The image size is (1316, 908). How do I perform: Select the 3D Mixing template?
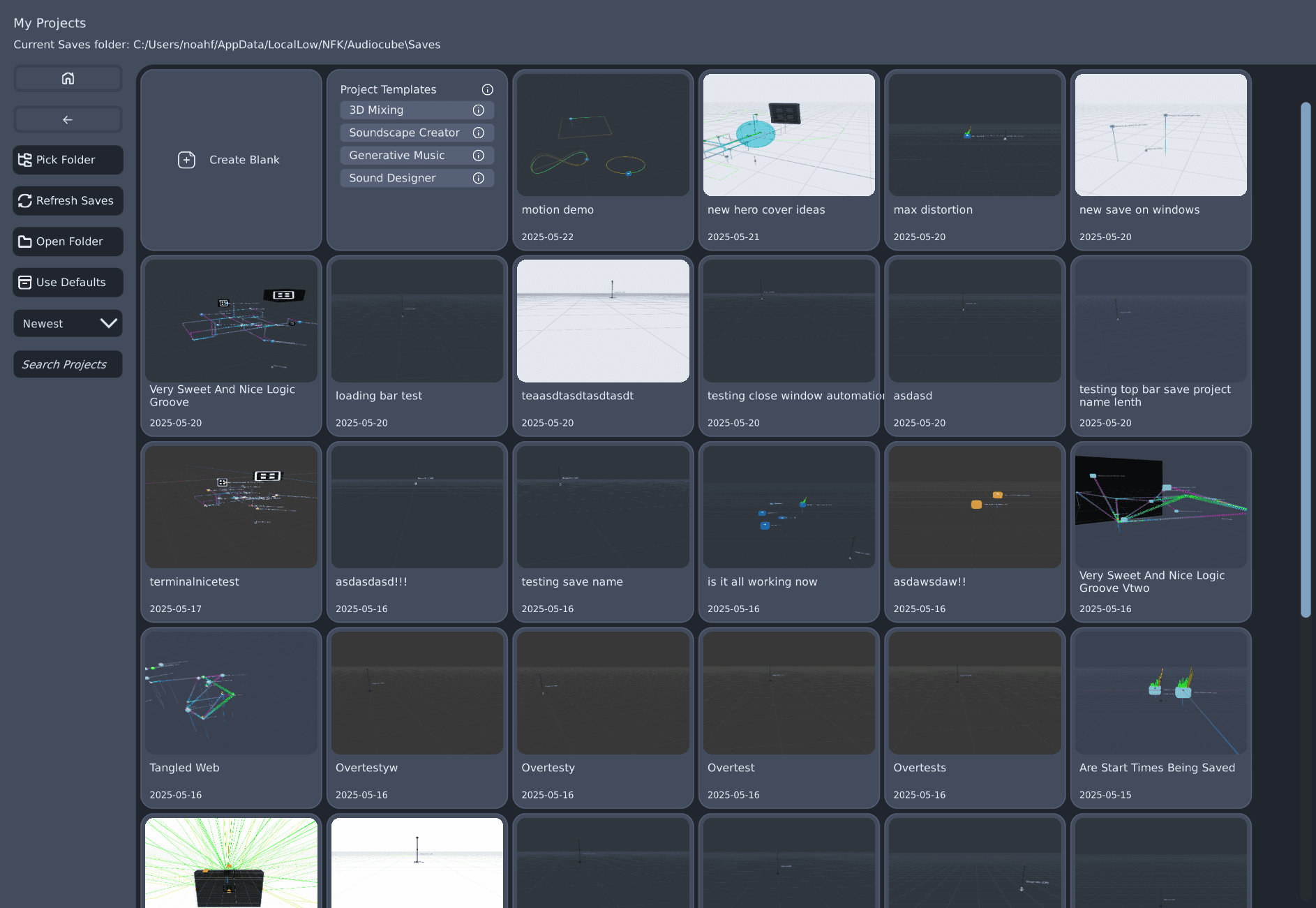417,110
